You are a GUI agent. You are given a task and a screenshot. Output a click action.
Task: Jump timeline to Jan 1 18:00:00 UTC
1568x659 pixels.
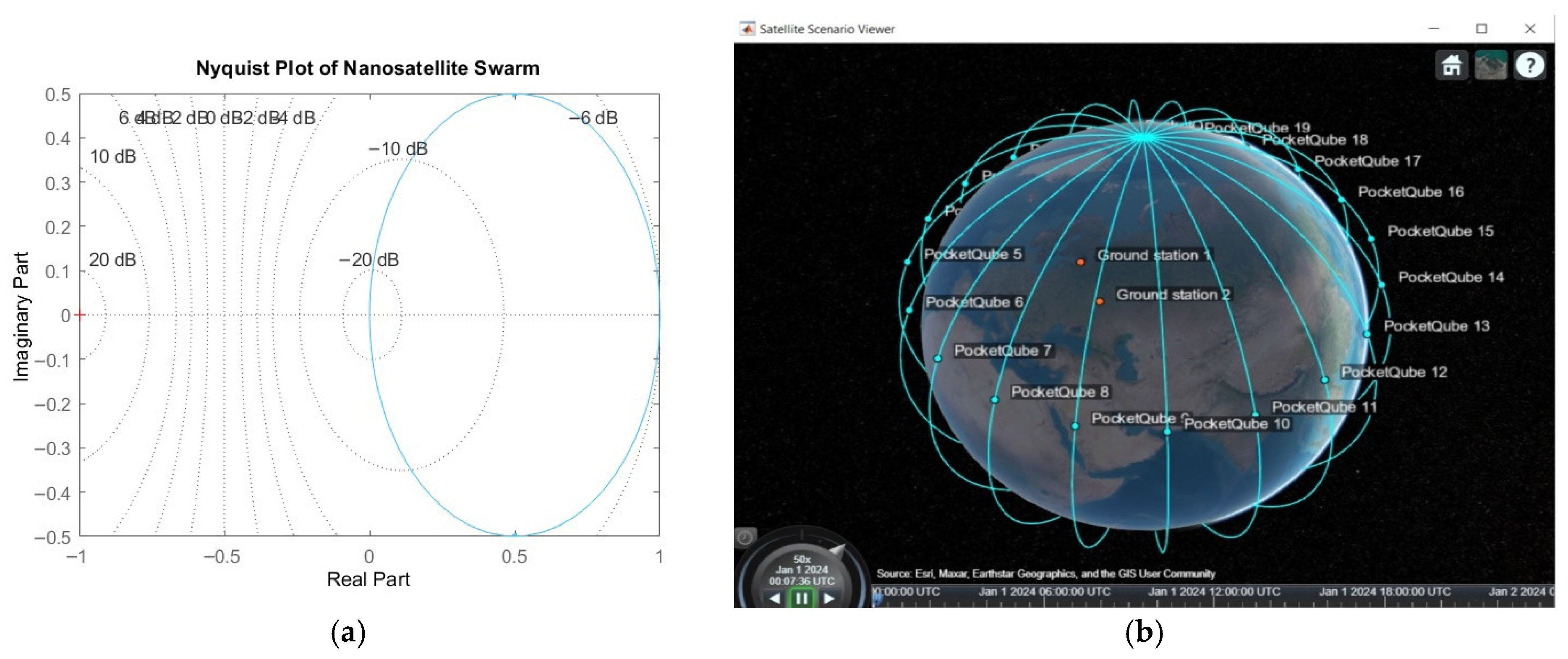click(x=1384, y=591)
